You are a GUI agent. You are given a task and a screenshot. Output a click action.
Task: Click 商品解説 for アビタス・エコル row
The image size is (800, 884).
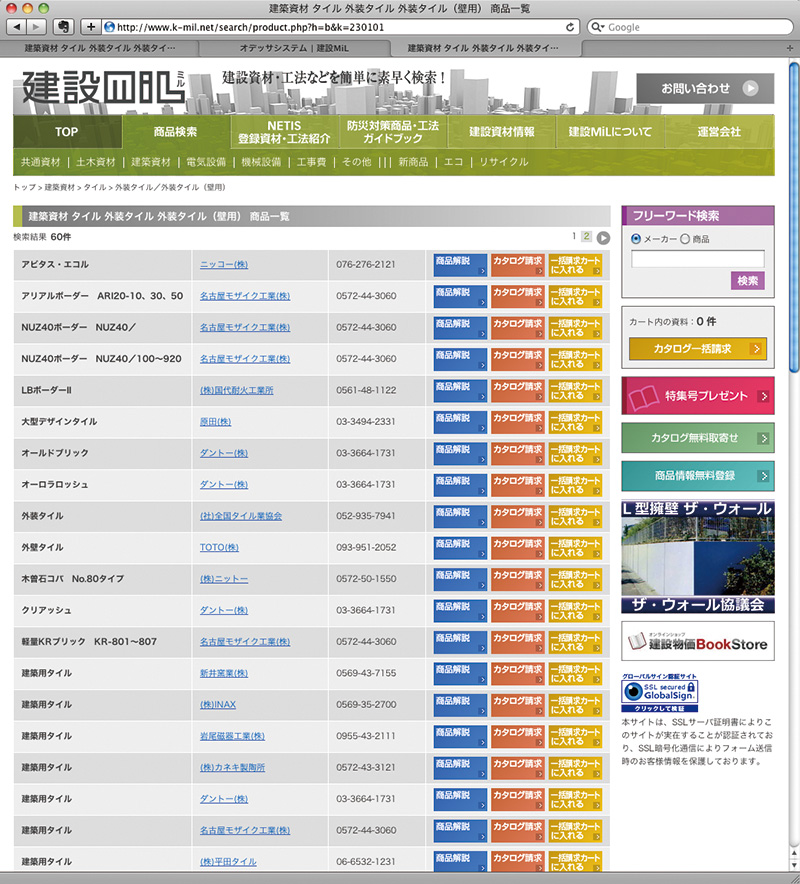click(x=460, y=265)
